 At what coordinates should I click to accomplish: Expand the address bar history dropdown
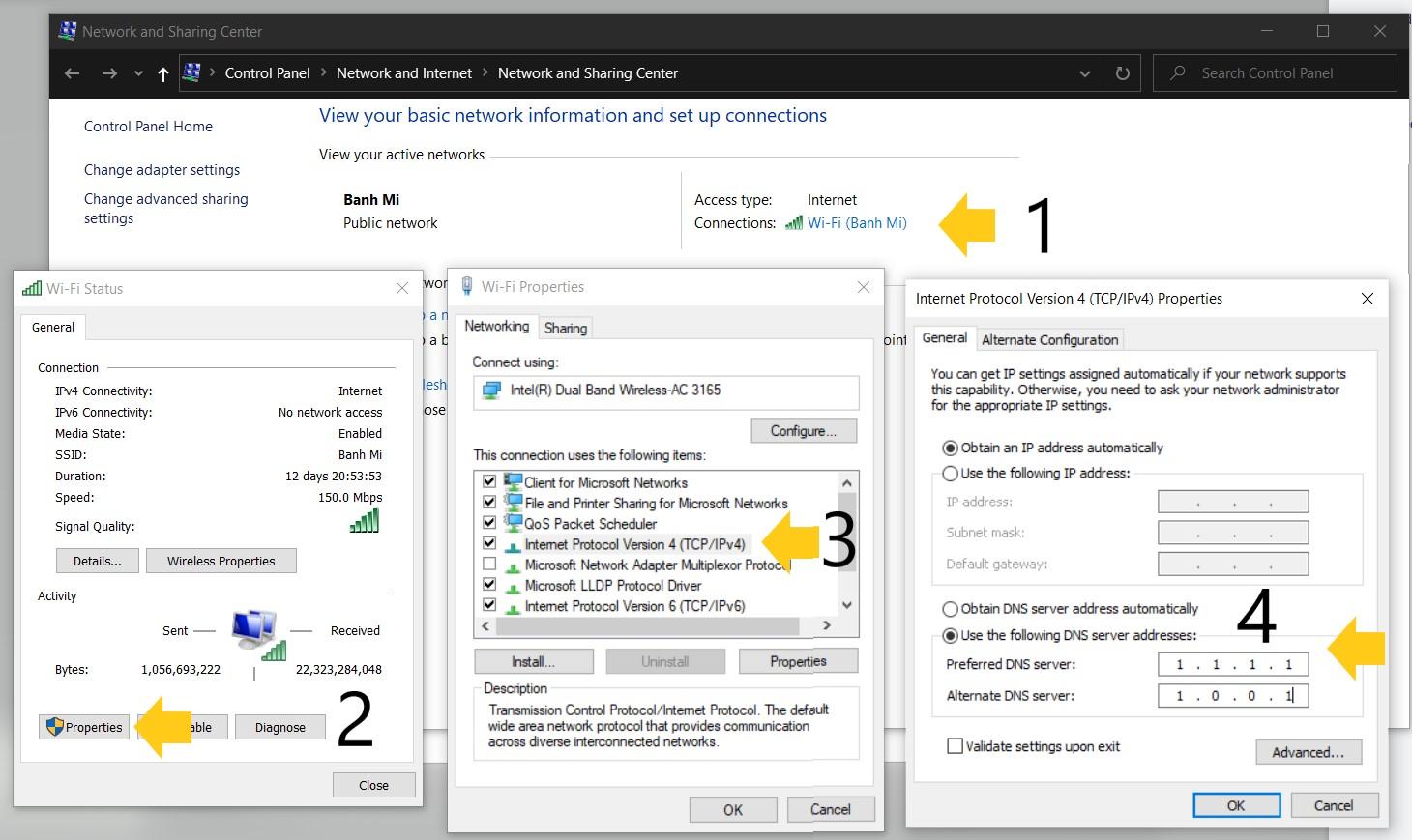pyautogui.click(x=1084, y=73)
